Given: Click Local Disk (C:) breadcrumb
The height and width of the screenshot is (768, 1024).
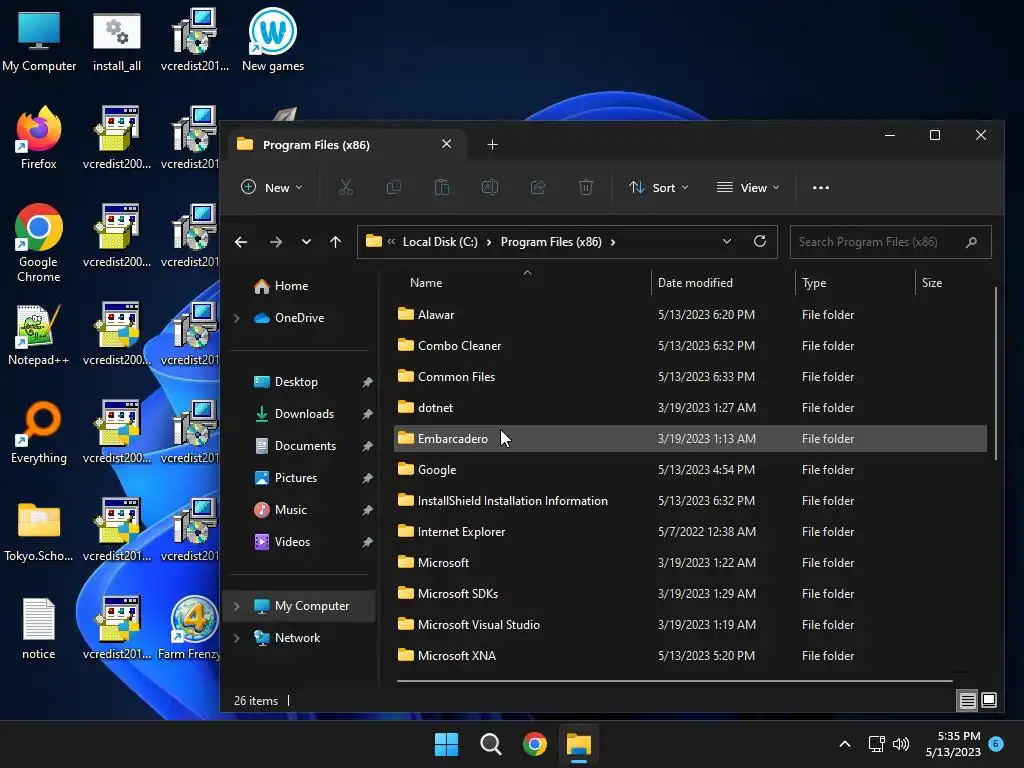Looking at the screenshot, I should (440, 242).
